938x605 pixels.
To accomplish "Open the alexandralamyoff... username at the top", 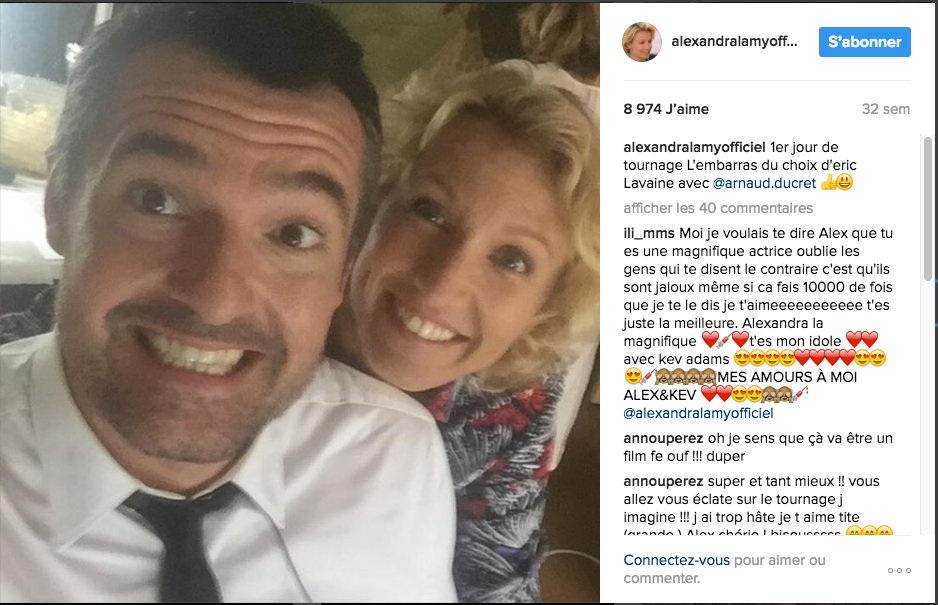I will pyautogui.click(x=734, y=41).
